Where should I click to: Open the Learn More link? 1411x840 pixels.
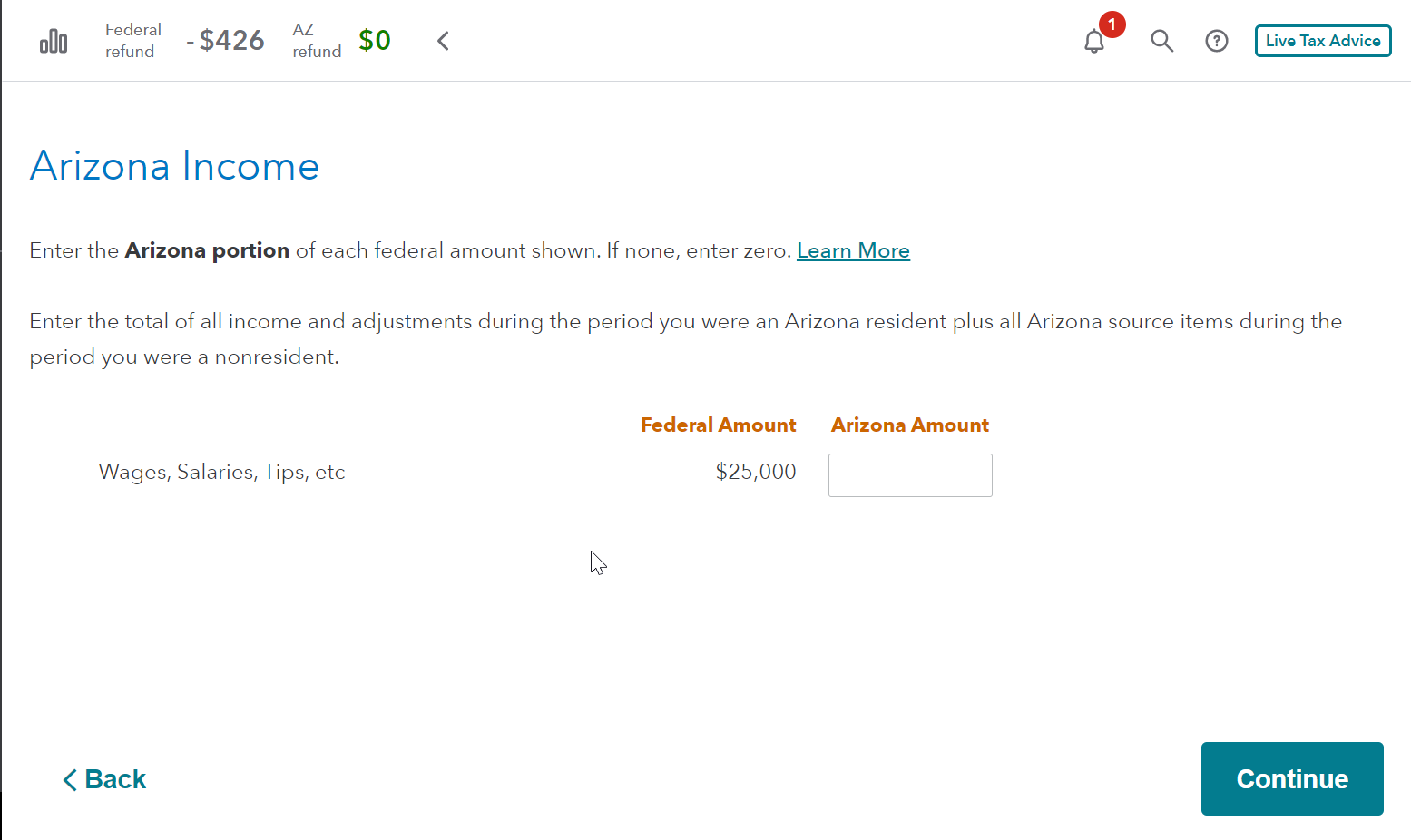853,251
